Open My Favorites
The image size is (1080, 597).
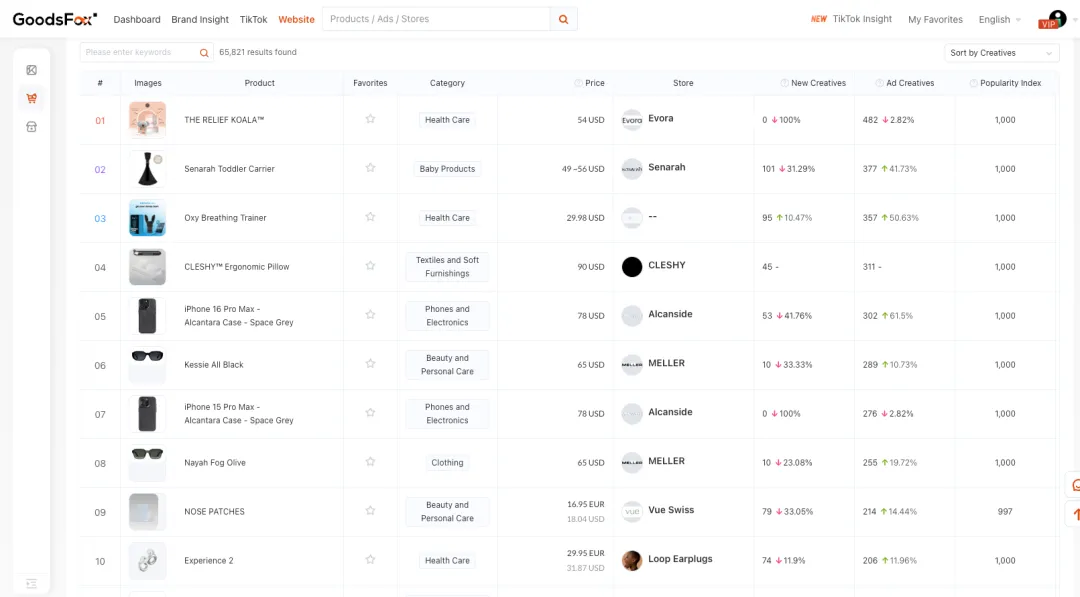coord(935,19)
